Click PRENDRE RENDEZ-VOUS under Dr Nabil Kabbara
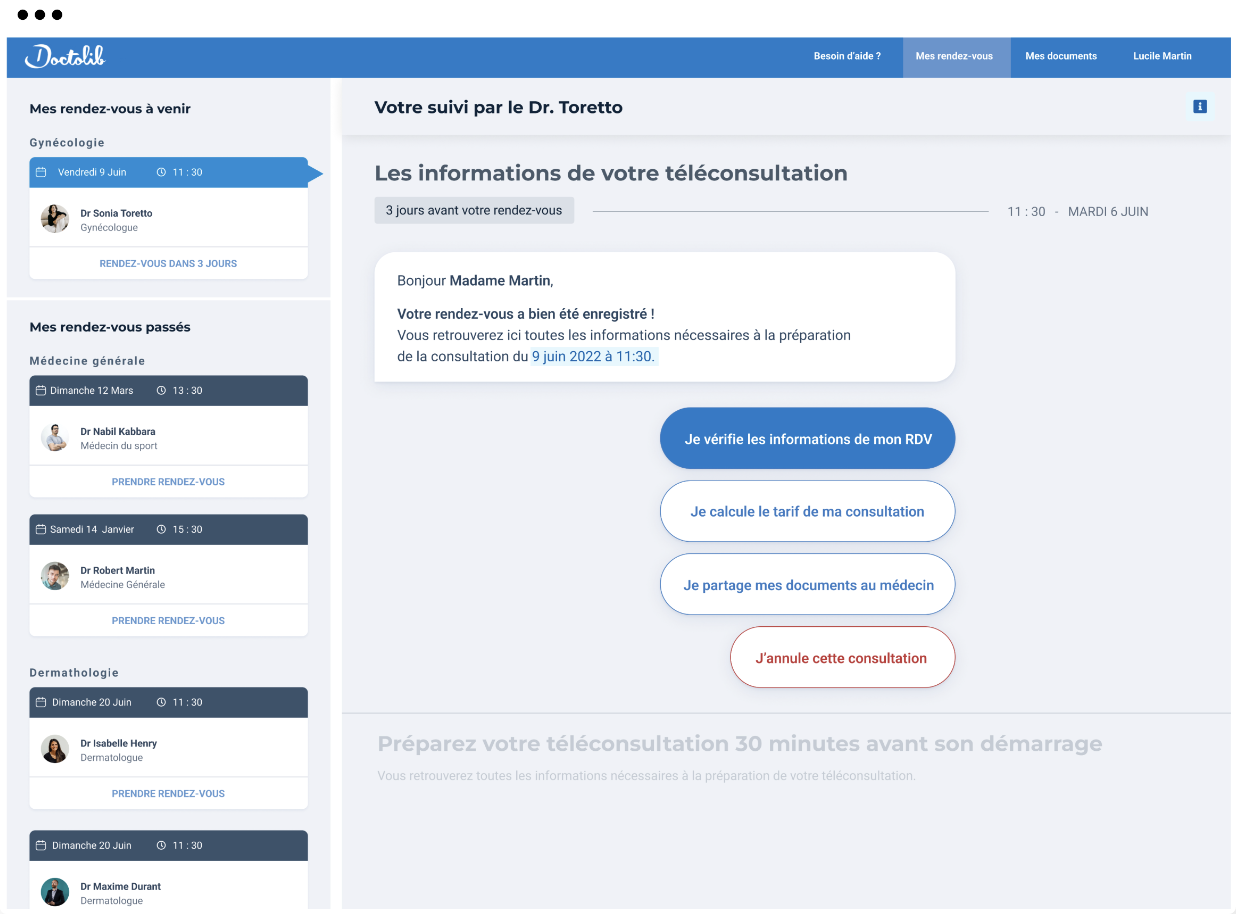The width and height of the screenshot is (1236, 914). pos(168,481)
